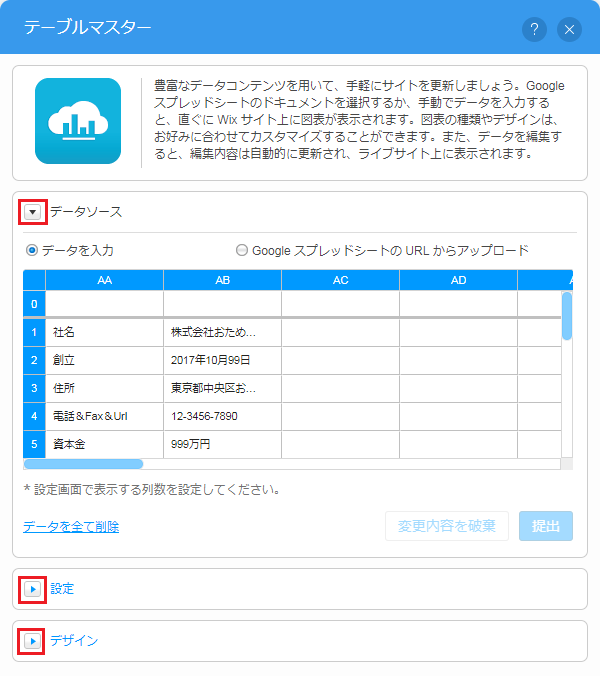Expand the デザイン section
This screenshot has height=676, width=600.
click(33, 641)
